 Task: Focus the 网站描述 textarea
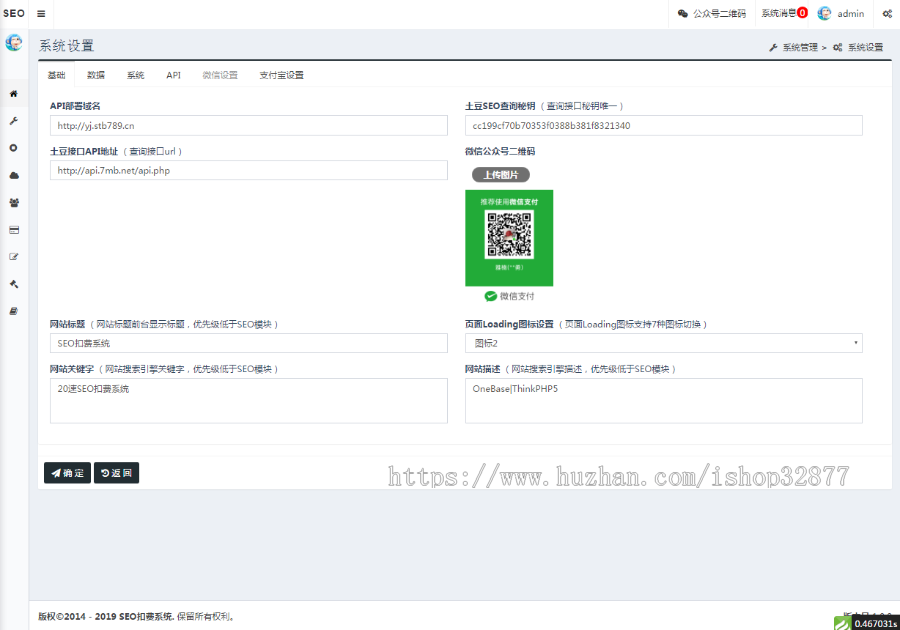[x=664, y=400]
